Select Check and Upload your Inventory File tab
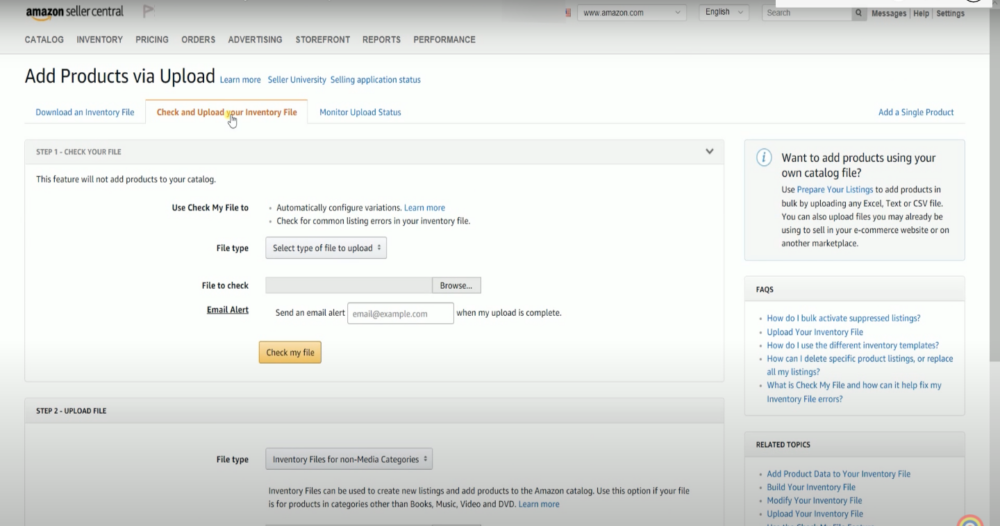This screenshot has height=526, width=1000. pos(226,112)
